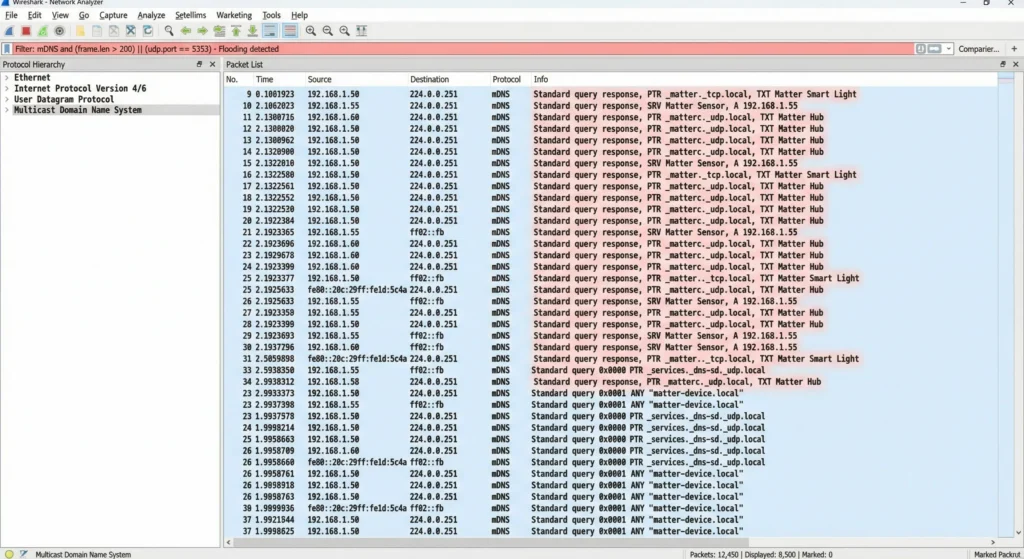Expand the Multicast Domain Name System node
Viewport: 1024px width, 559px height.
[x=7, y=110]
